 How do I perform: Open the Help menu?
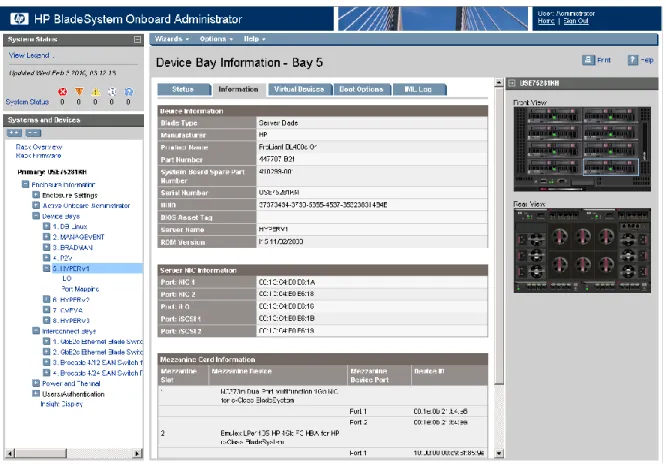[x=254, y=39]
